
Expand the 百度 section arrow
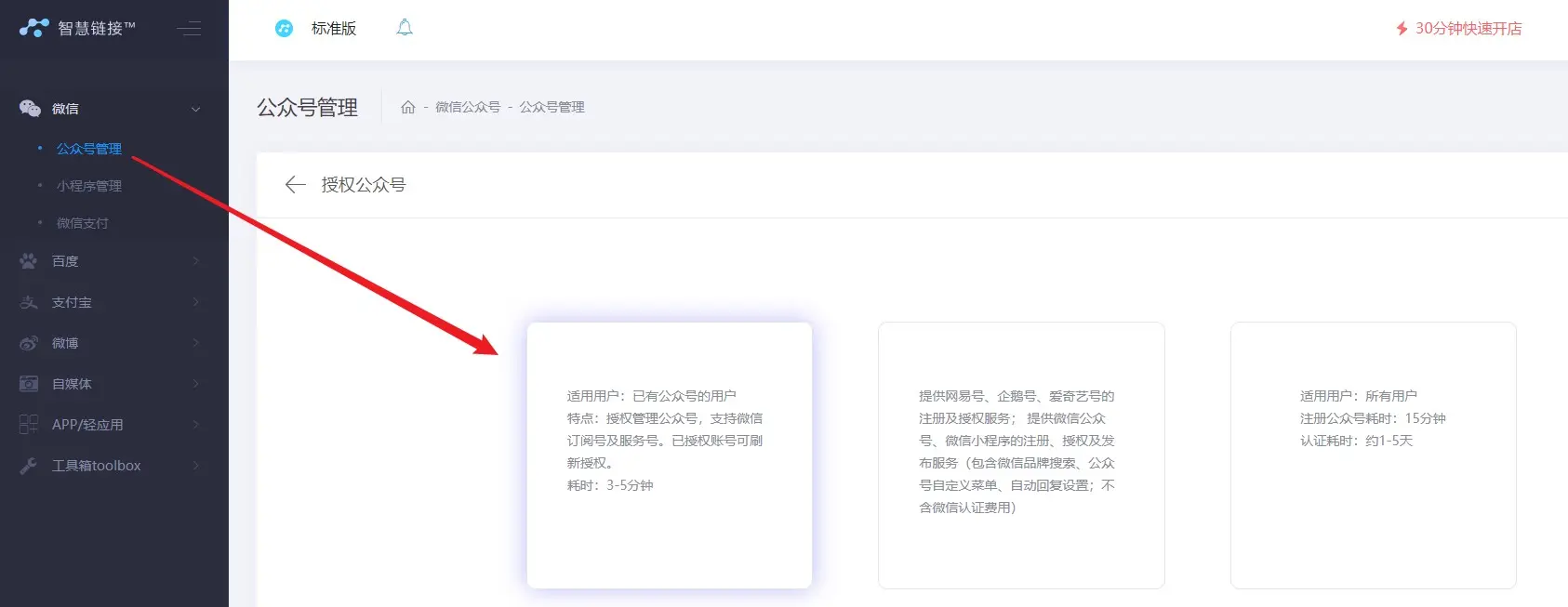[x=195, y=261]
